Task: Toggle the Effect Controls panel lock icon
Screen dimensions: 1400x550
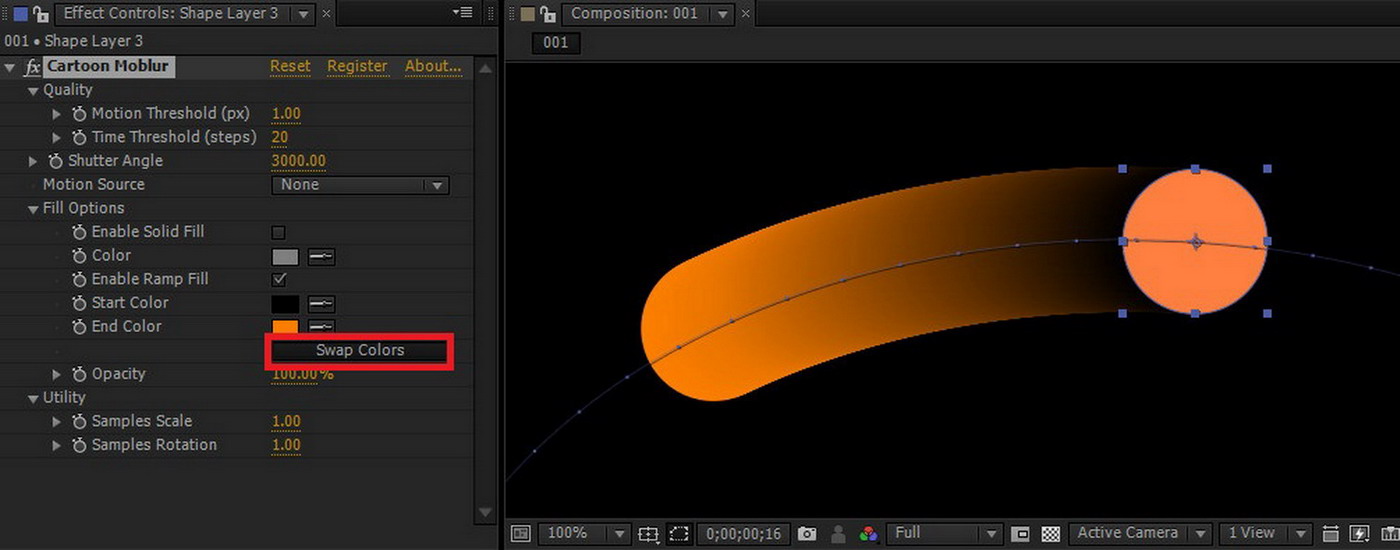Action: (40, 14)
